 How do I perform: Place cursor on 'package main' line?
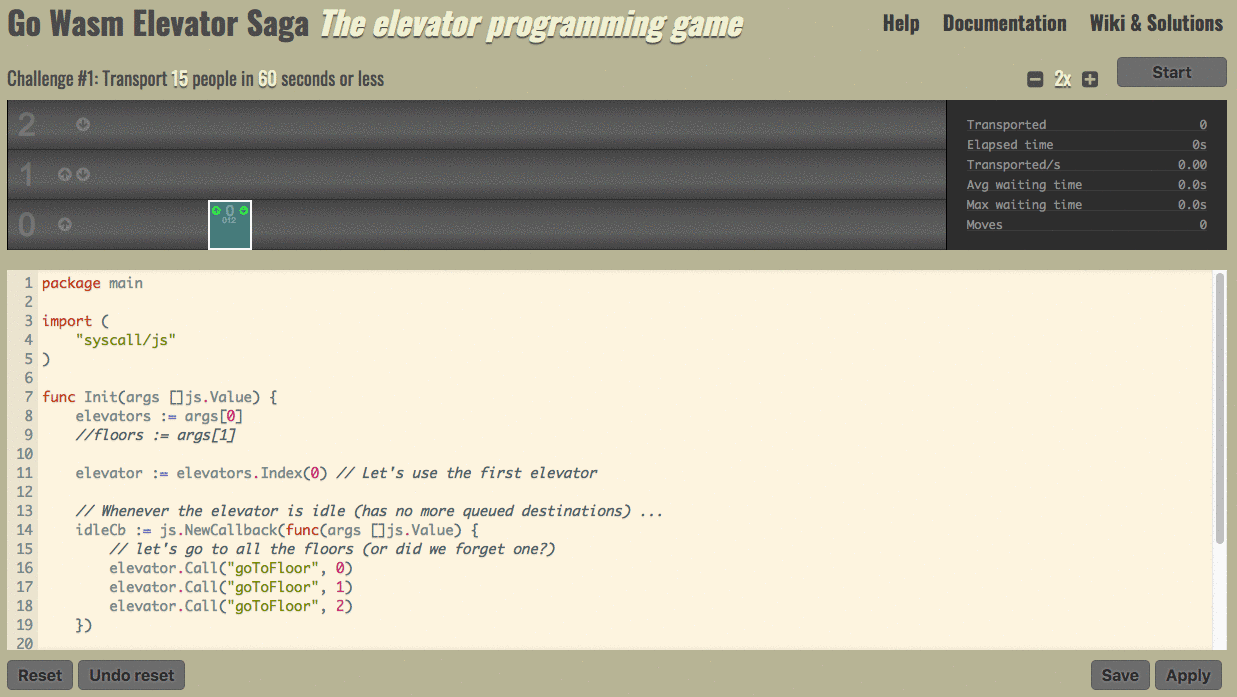point(92,283)
